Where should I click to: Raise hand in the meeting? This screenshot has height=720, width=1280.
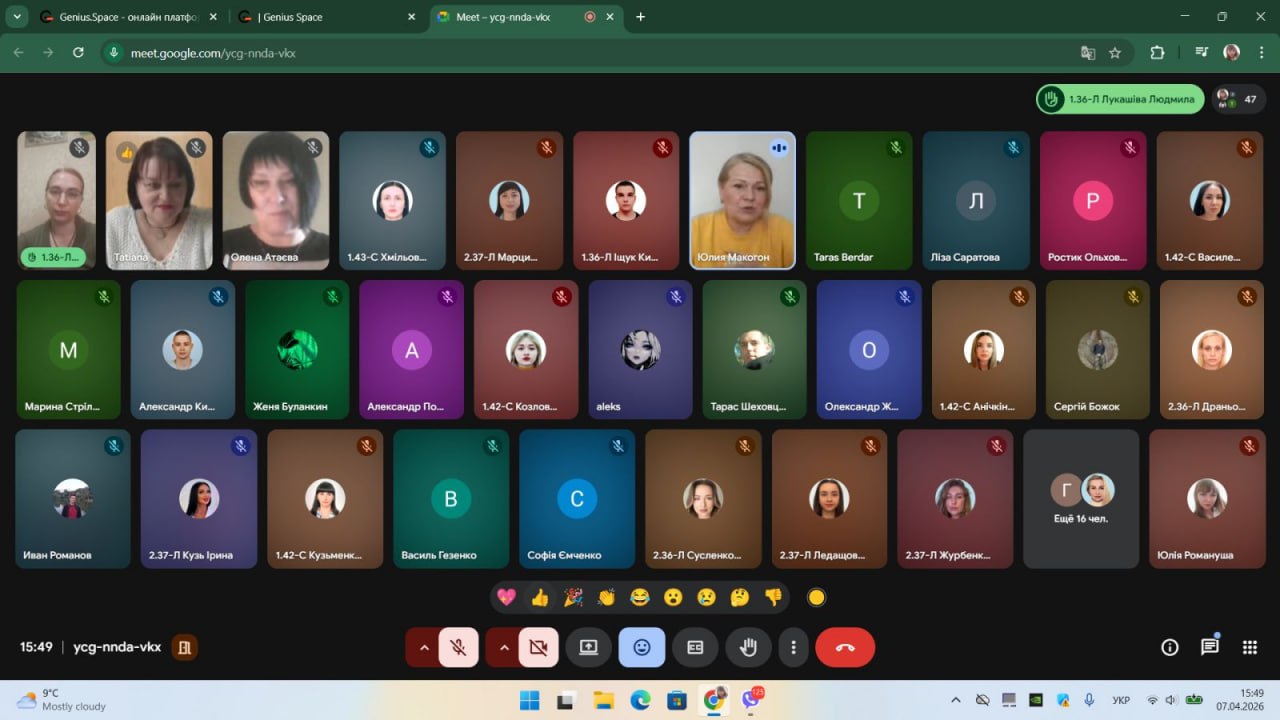click(x=748, y=648)
